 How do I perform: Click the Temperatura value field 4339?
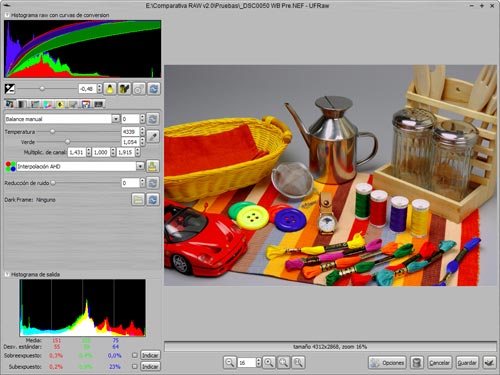pos(131,132)
